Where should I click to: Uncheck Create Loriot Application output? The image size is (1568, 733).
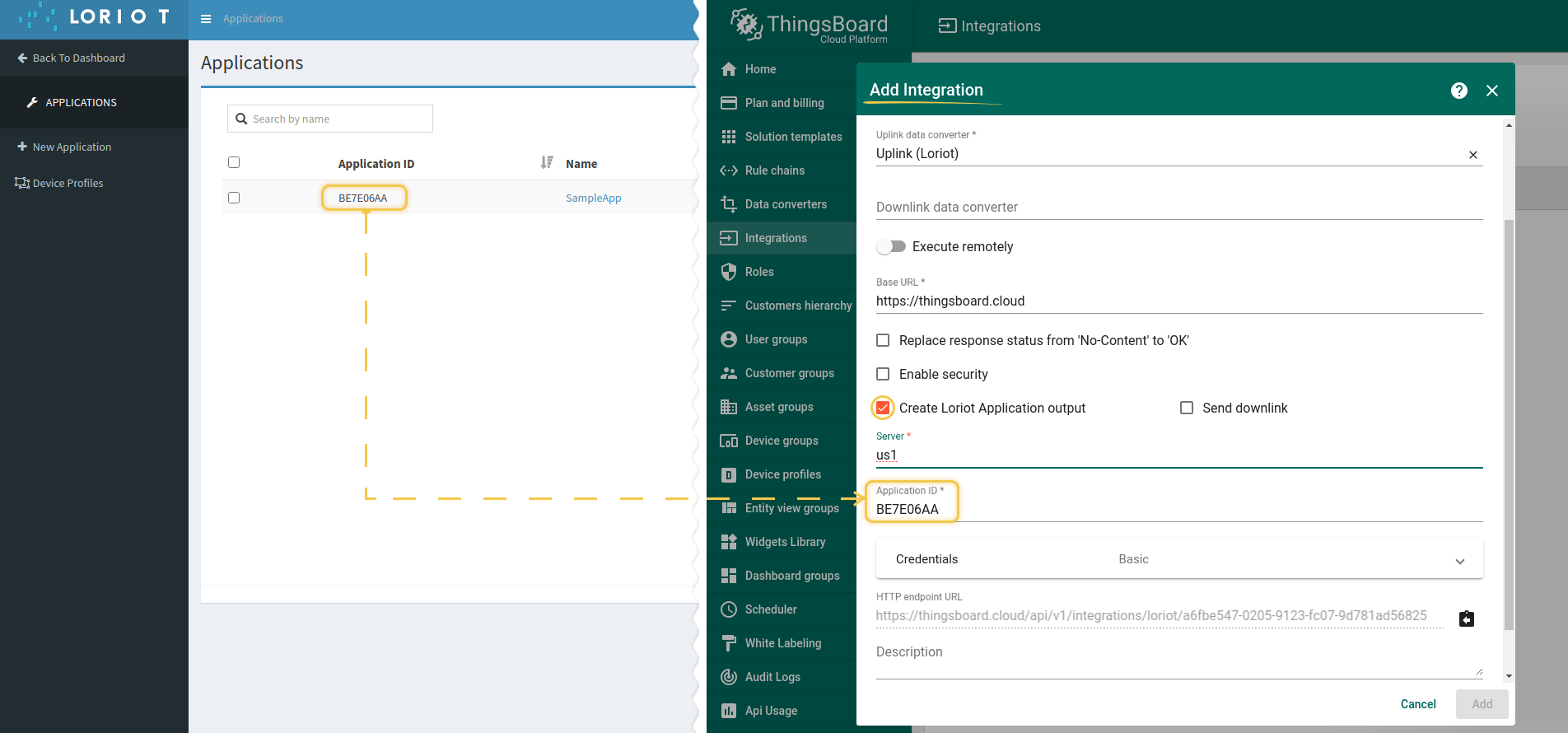point(883,408)
